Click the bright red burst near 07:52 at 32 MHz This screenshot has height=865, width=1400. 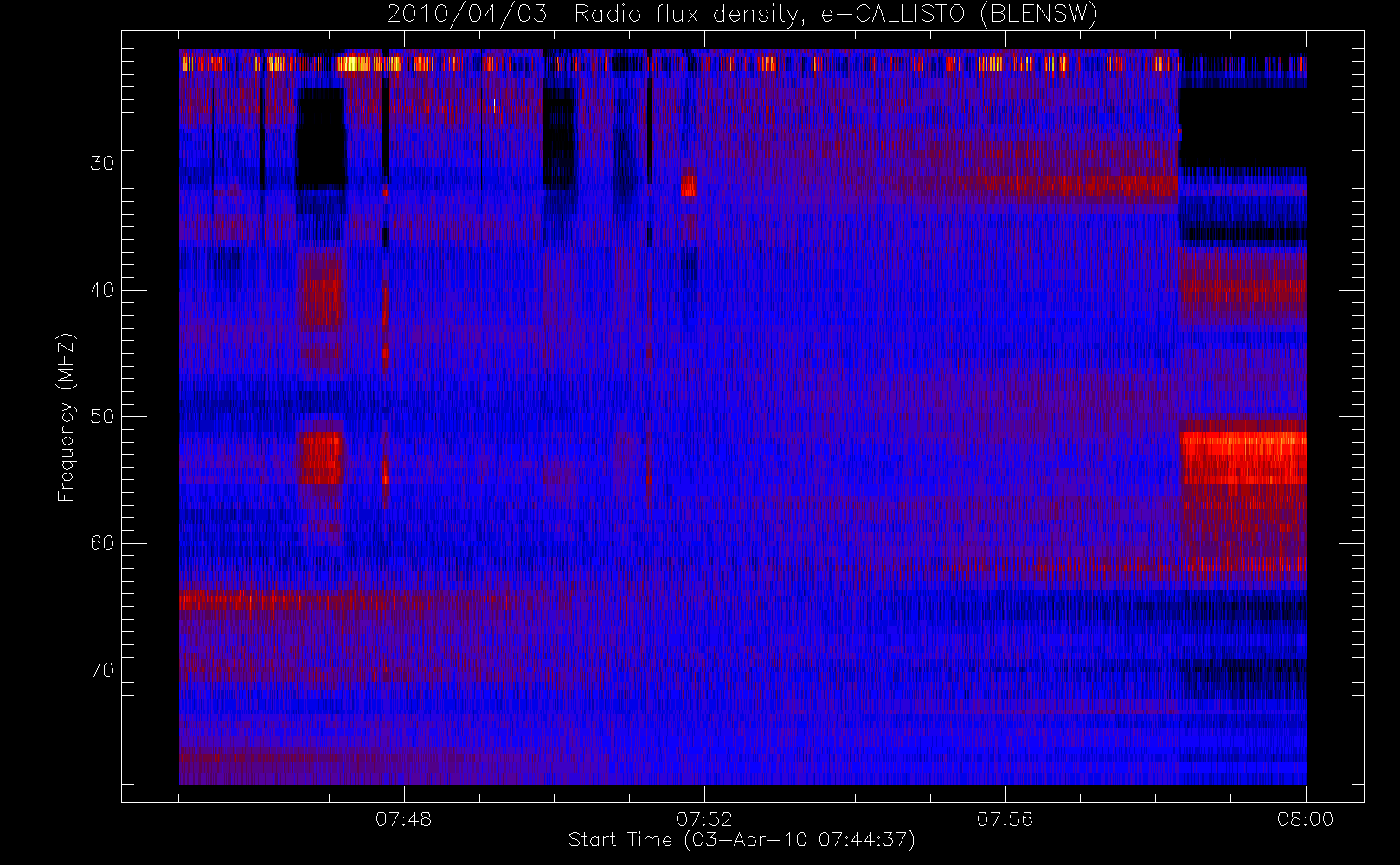coord(689,186)
